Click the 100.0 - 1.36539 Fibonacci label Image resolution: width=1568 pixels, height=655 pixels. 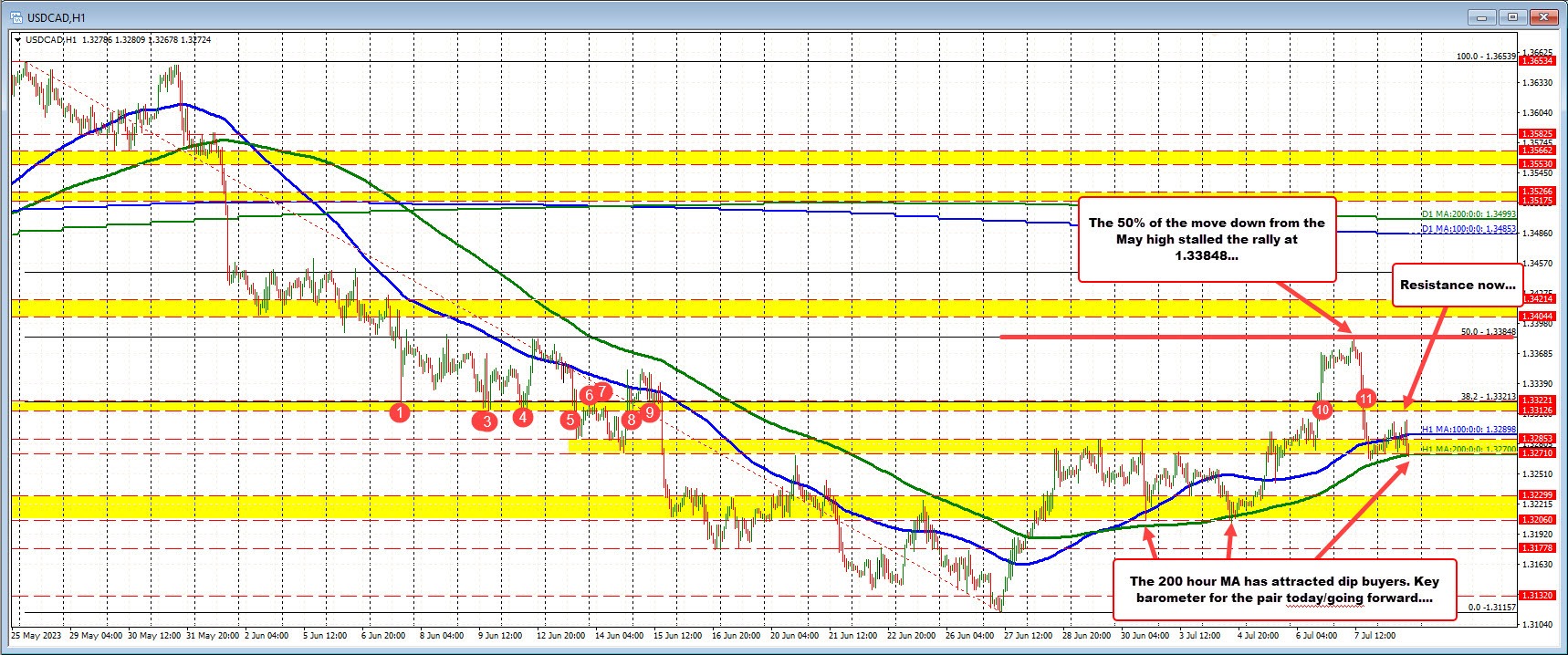(1486, 57)
